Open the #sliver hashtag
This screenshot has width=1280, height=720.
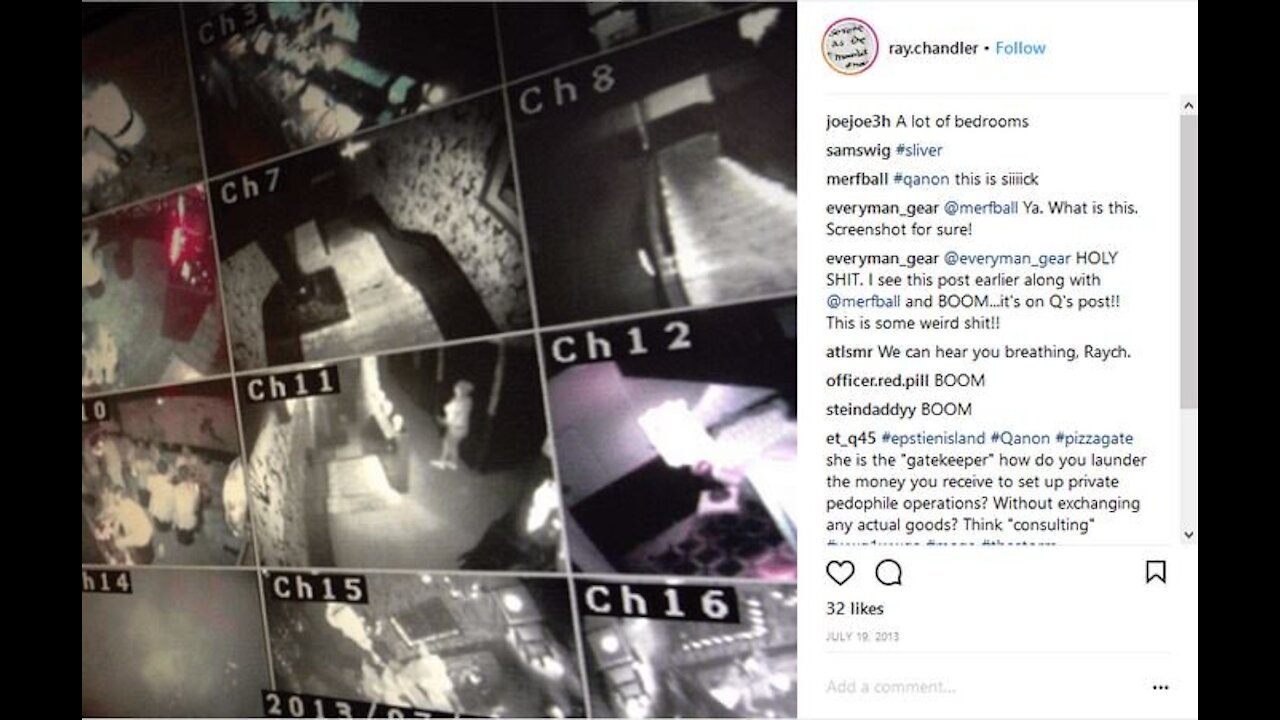pyautogui.click(x=918, y=150)
